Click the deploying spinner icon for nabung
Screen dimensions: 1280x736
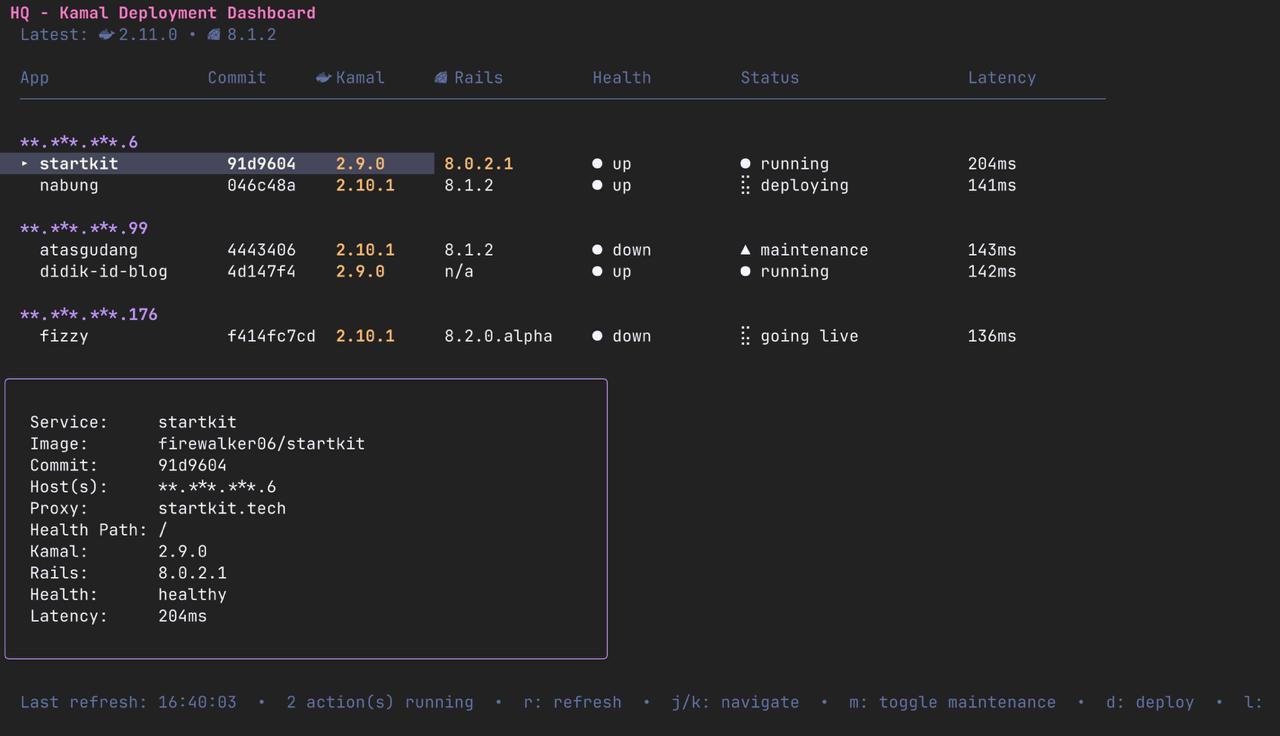pos(745,186)
